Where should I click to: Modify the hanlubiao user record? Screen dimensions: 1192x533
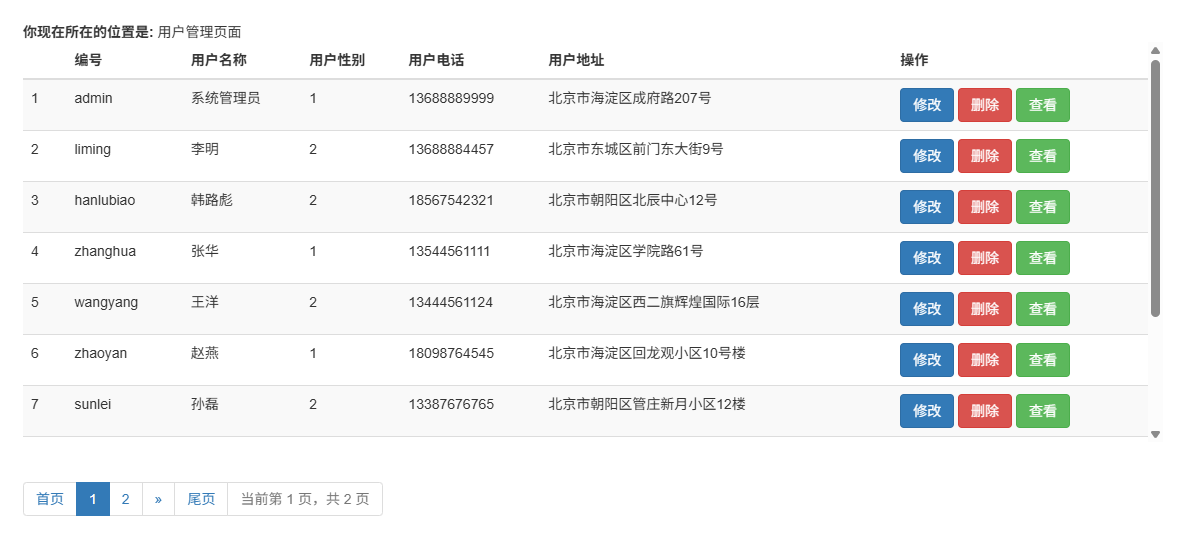click(927, 207)
